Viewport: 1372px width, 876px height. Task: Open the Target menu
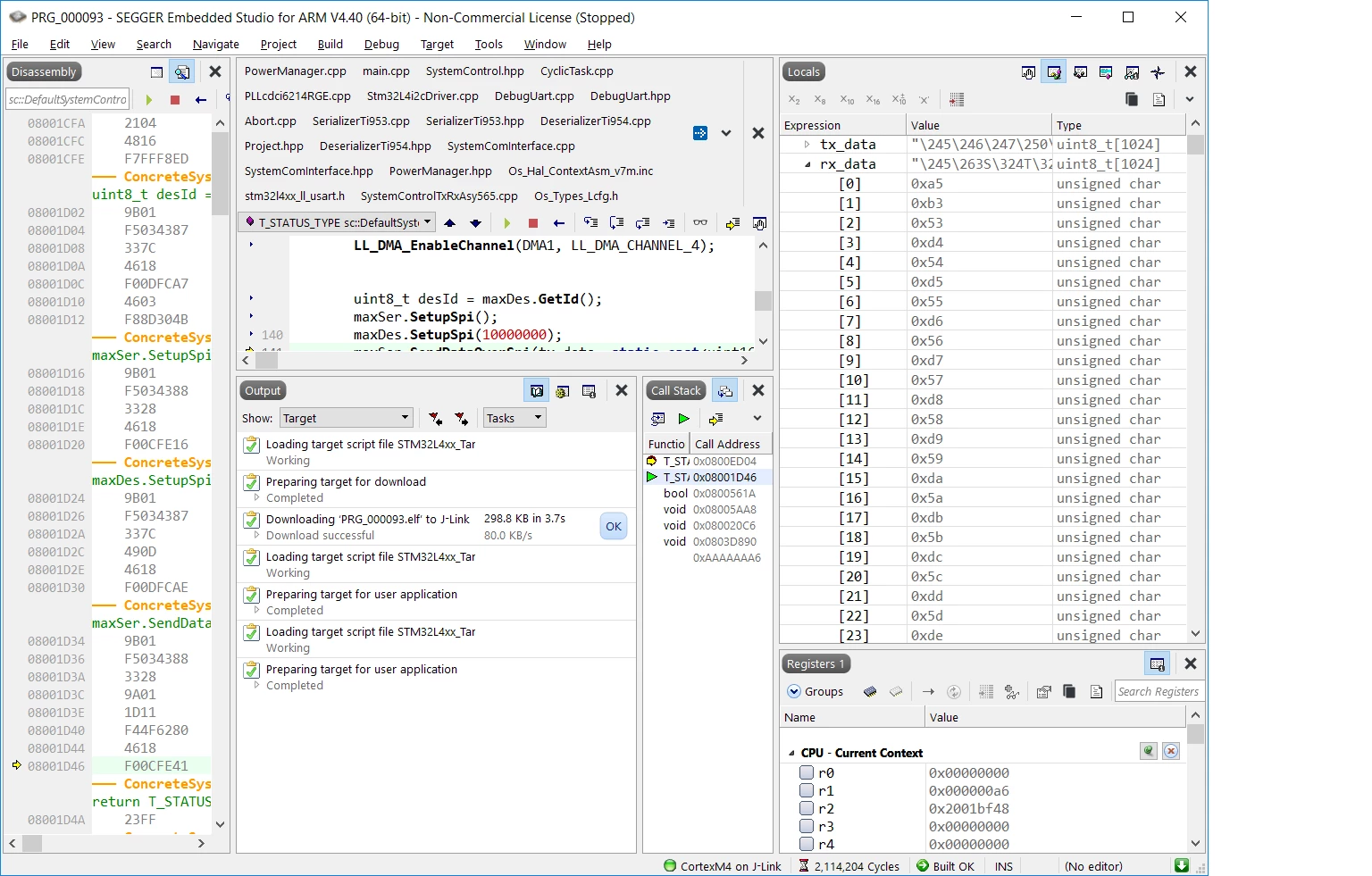click(x=437, y=44)
